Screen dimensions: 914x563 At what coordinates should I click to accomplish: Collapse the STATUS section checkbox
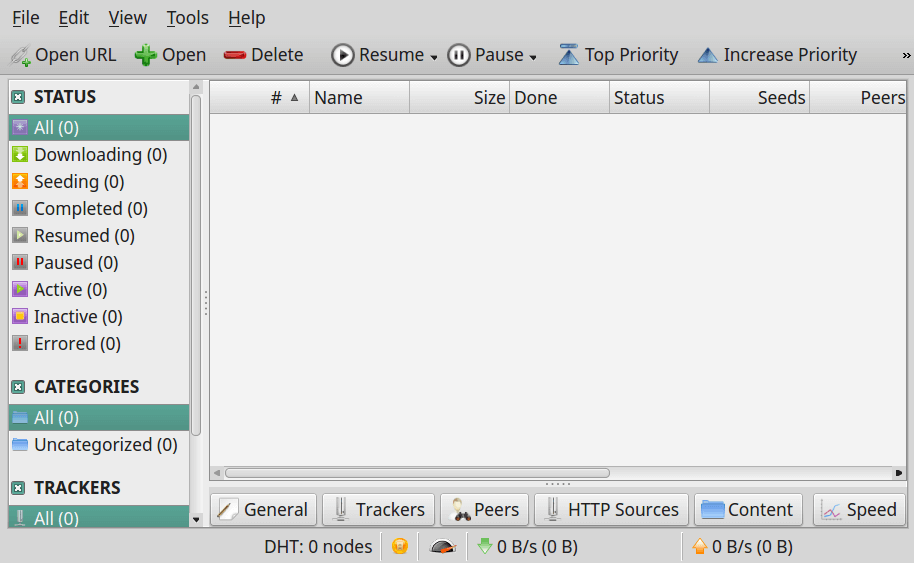[x=18, y=97]
